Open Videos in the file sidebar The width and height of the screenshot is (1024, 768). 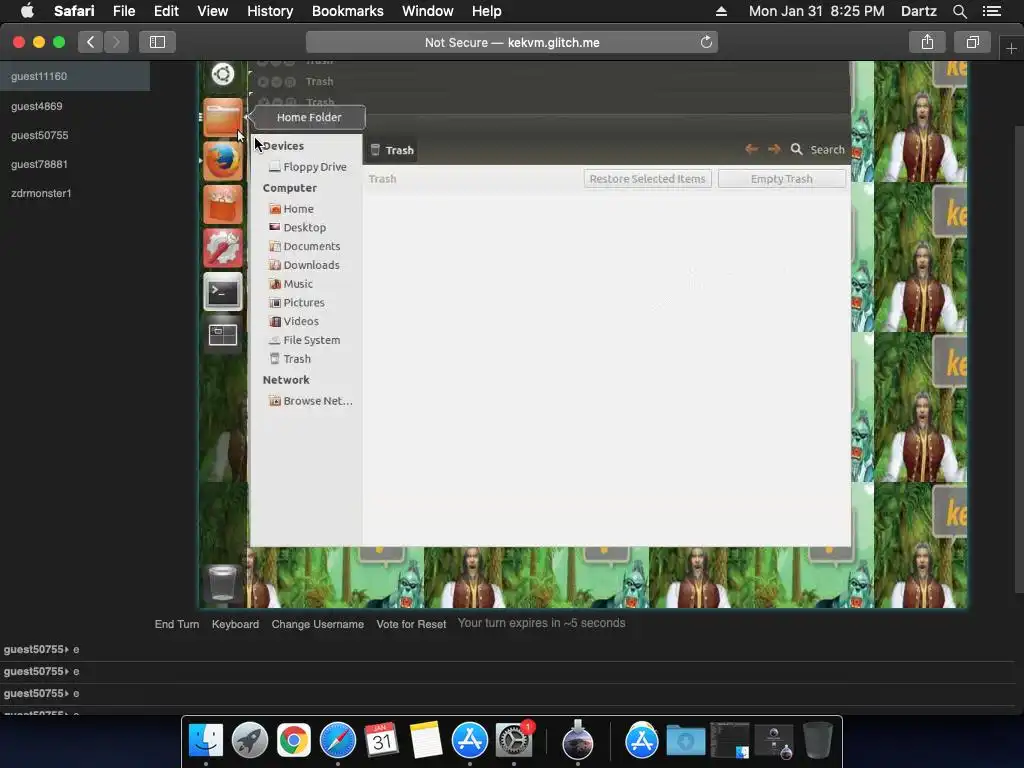(294, 321)
